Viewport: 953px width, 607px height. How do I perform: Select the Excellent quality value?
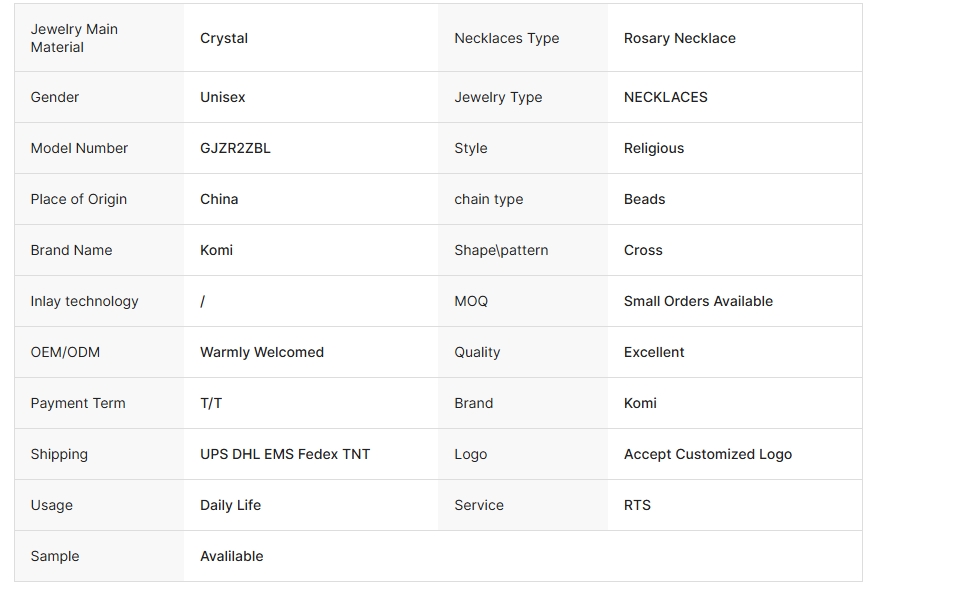654,352
